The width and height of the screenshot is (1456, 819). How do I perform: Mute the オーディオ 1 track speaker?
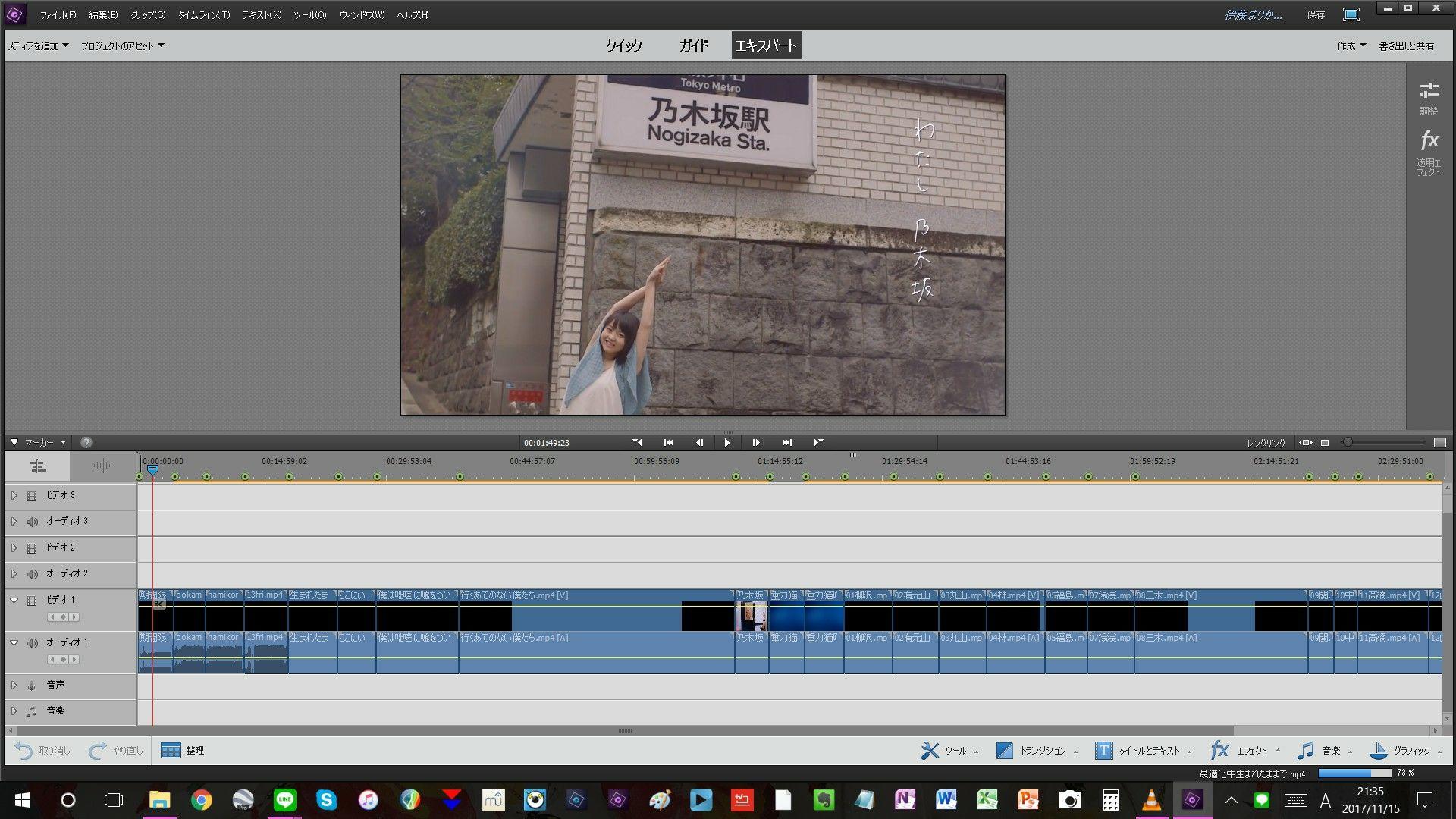pyautogui.click(x=32, y=643)
